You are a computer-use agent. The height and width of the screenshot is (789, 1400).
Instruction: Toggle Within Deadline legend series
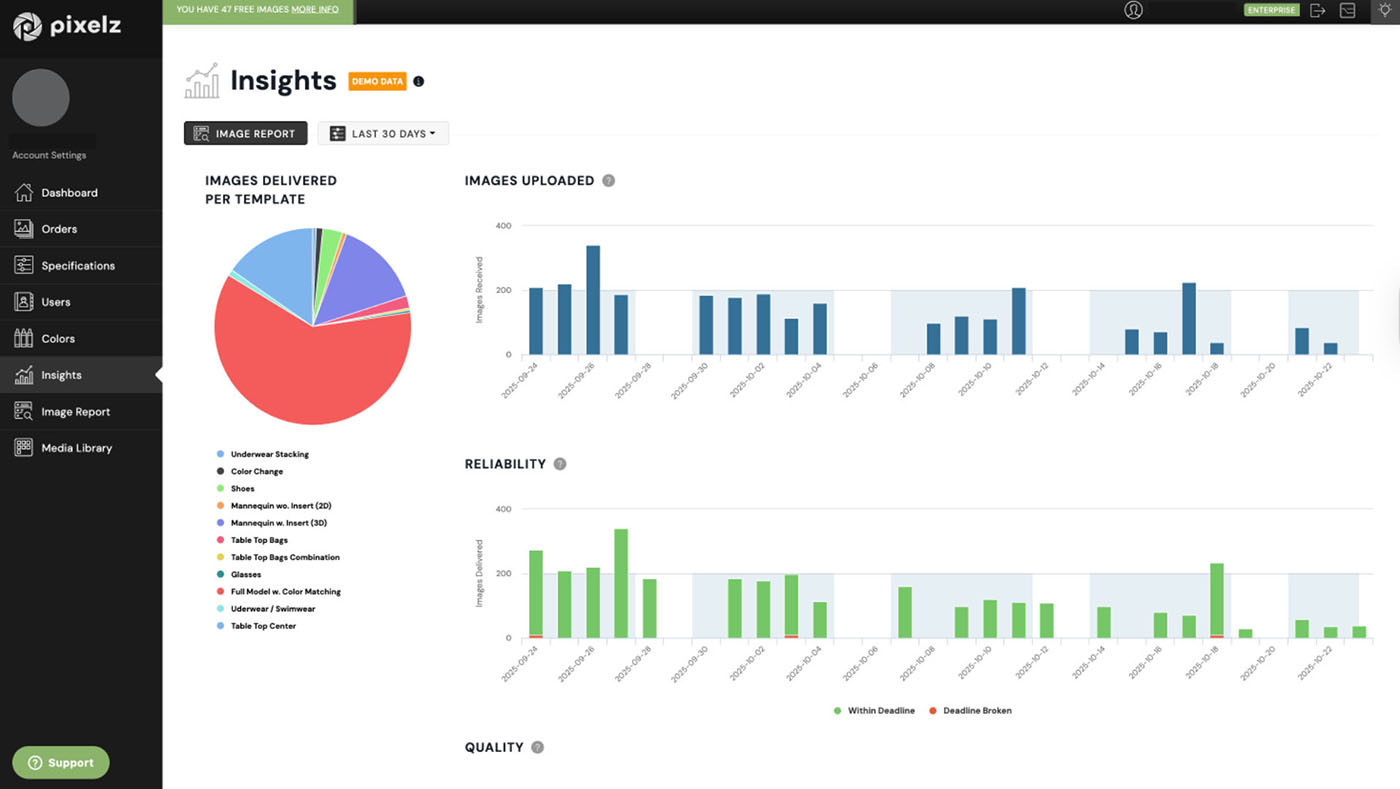point(874,711)
